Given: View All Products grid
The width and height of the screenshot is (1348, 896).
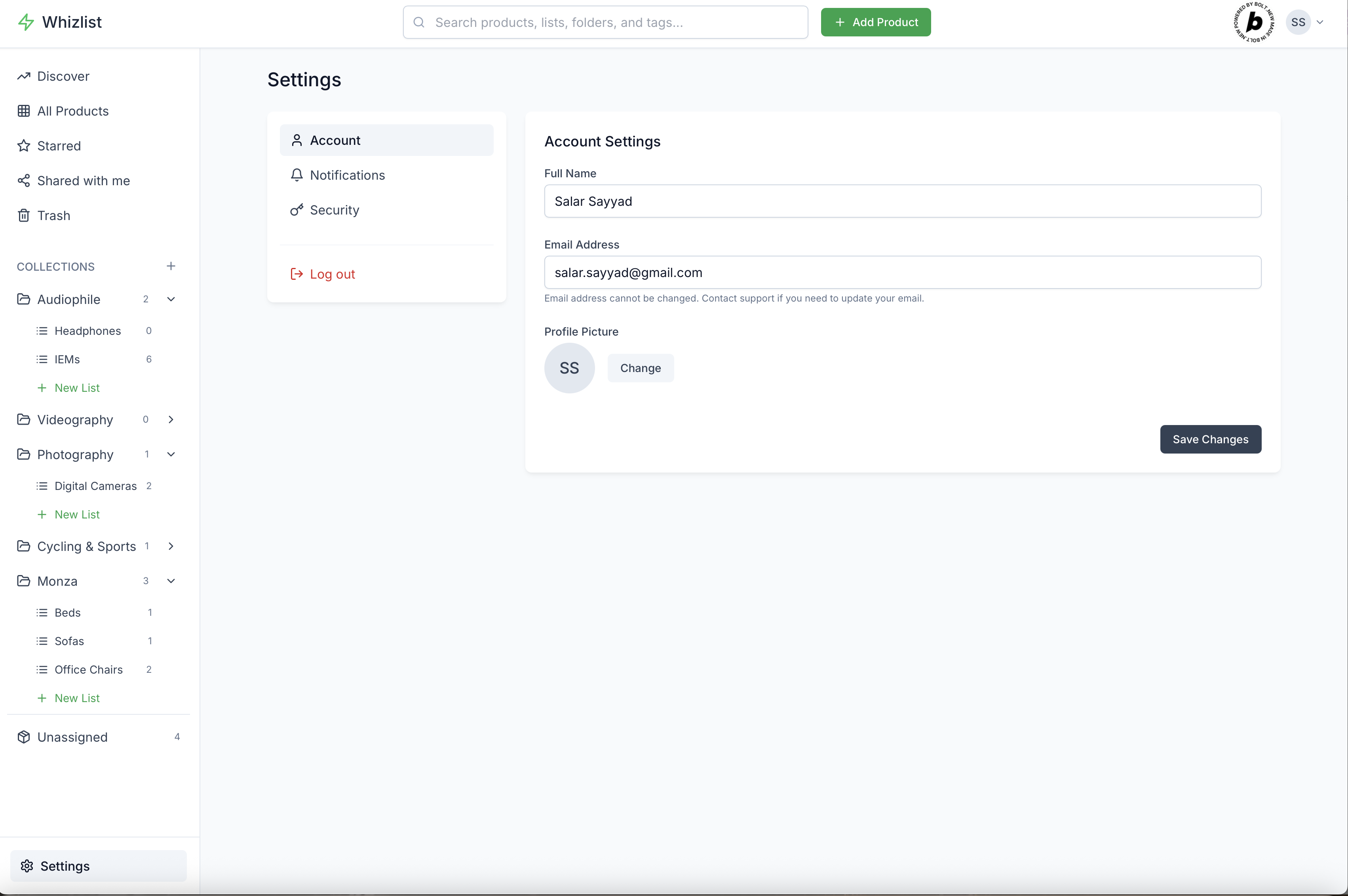Looking at the screenshot, I should coord(72,111).
